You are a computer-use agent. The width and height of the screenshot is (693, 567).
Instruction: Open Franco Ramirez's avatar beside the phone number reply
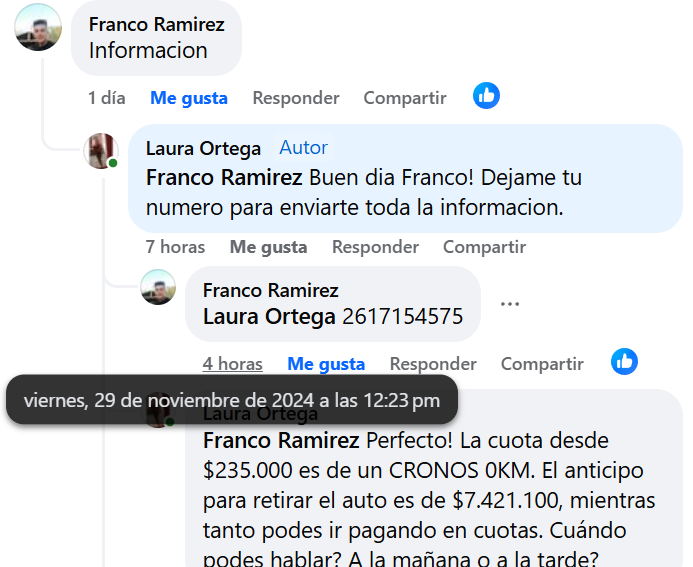pyautogui.click(x=158, y=287)
